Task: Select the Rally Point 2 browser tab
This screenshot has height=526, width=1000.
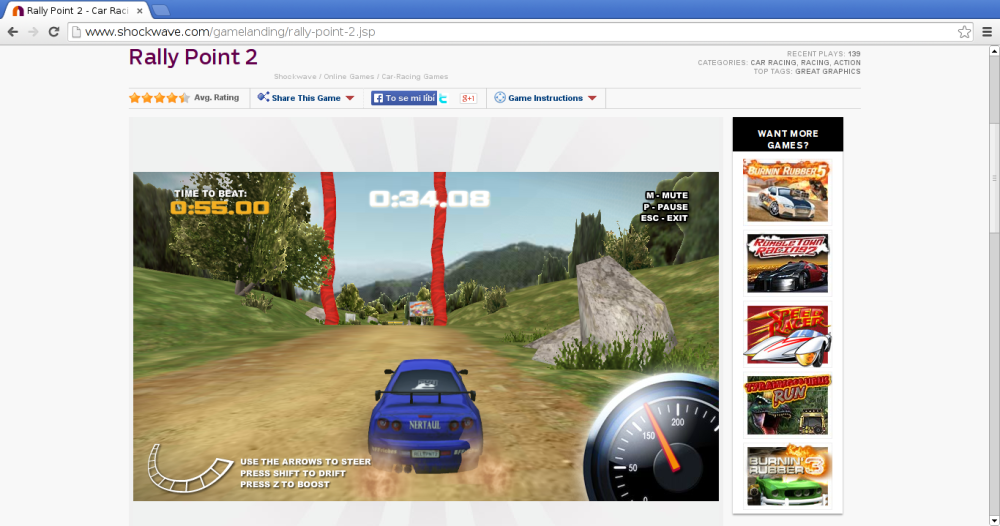Action: tap(77, 11)
